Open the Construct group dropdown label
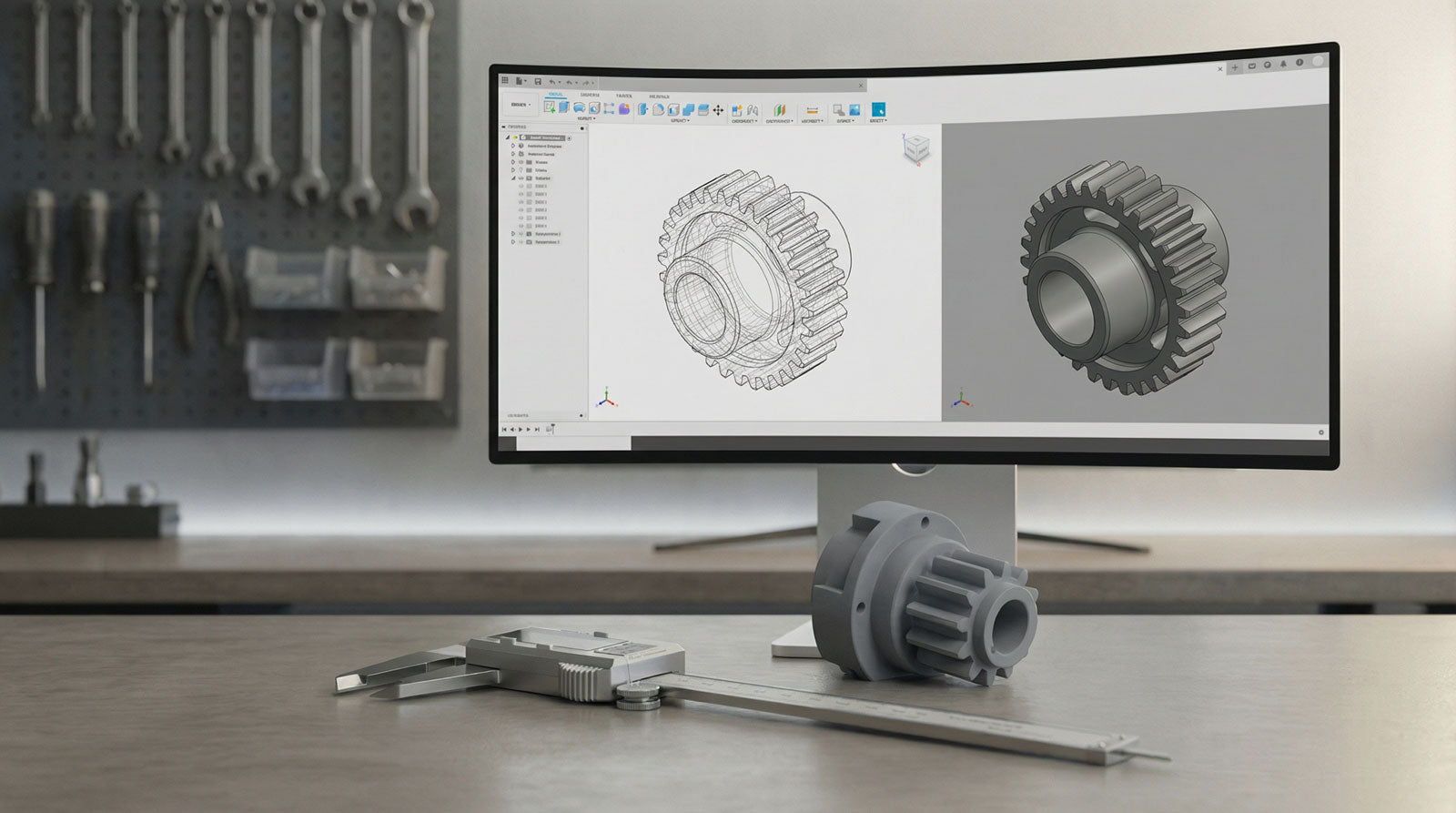 (x=779, y=120)
